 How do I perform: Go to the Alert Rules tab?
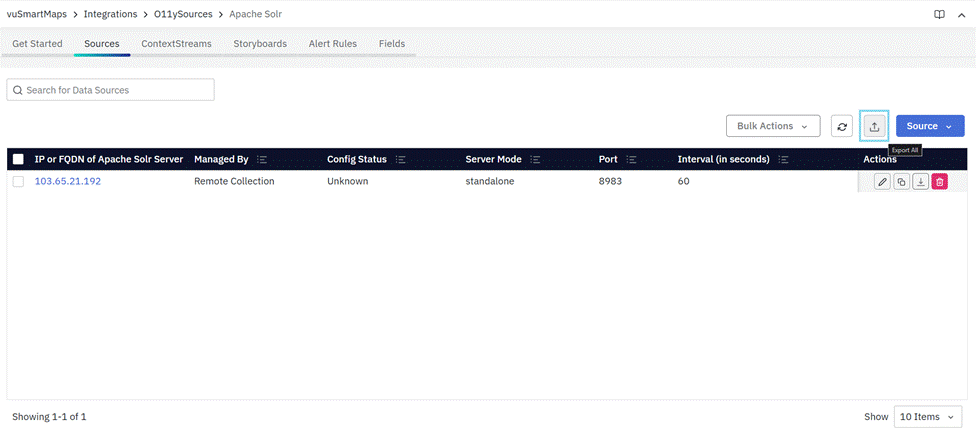coord(333,44)
